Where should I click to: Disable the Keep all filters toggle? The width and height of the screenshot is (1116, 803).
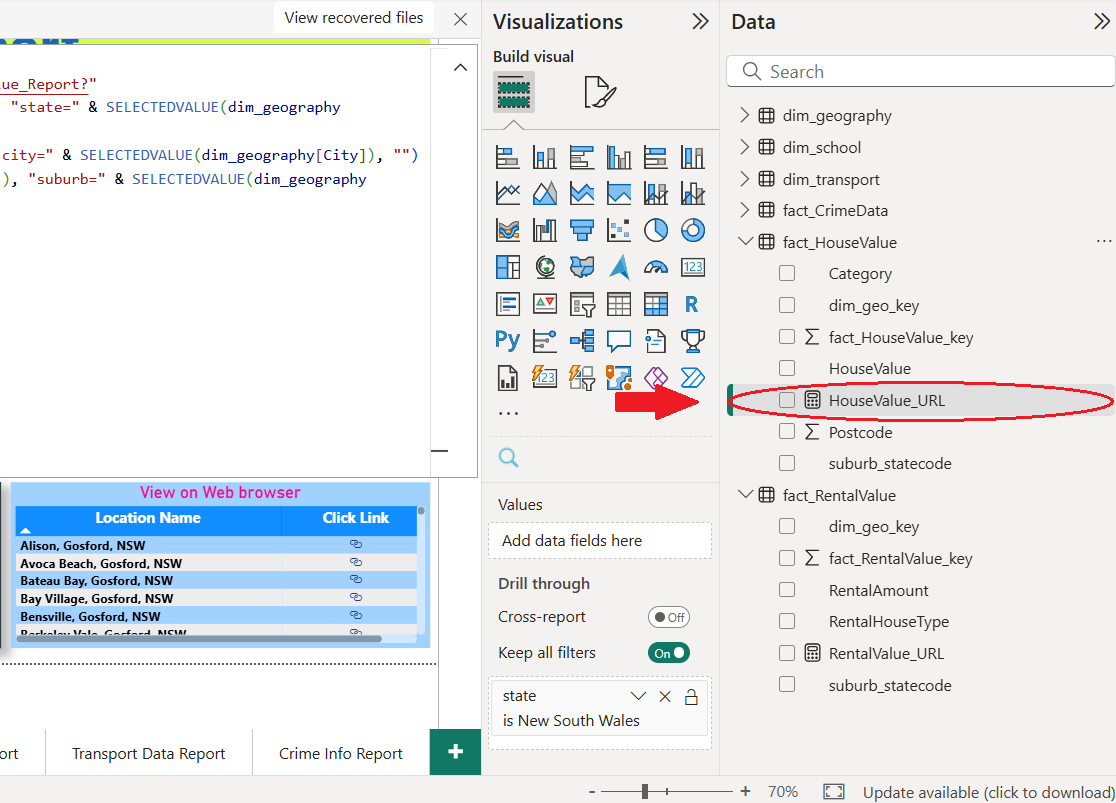tap(668, 653)
